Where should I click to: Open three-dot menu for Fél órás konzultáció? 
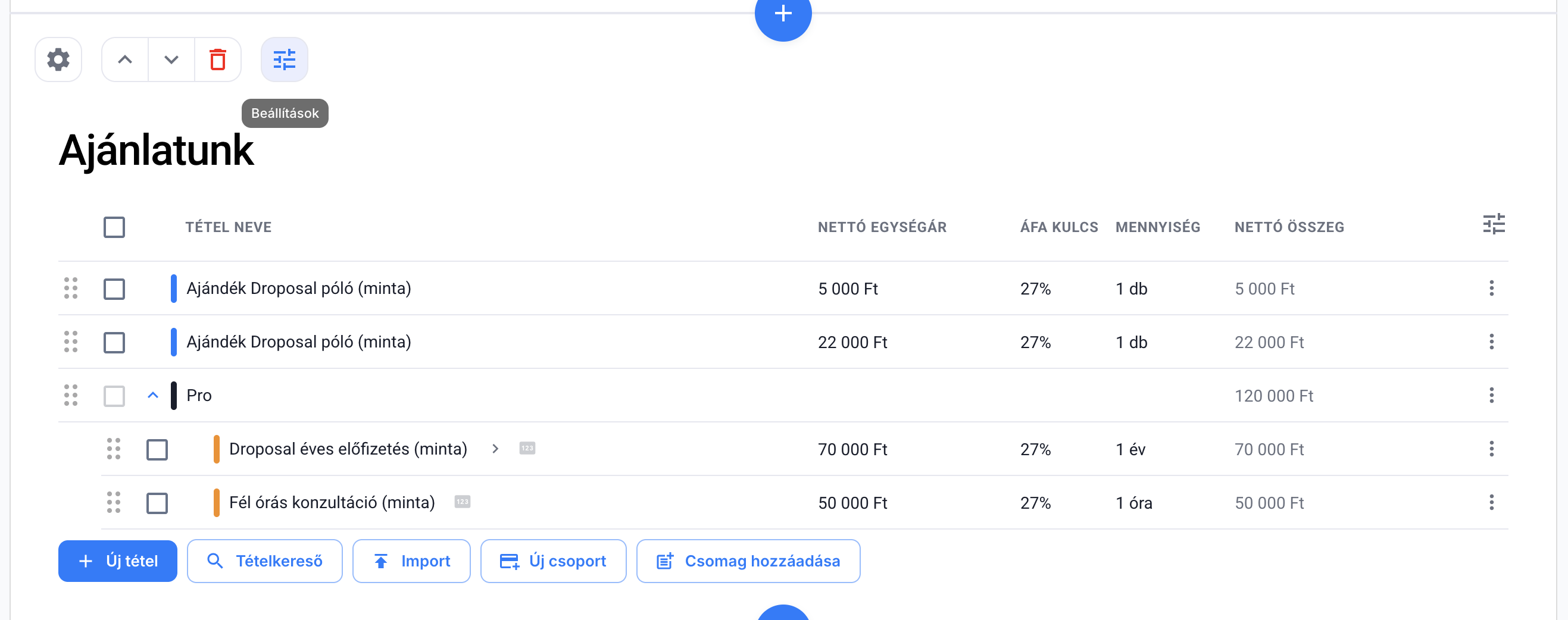(x=1491, y=503)
